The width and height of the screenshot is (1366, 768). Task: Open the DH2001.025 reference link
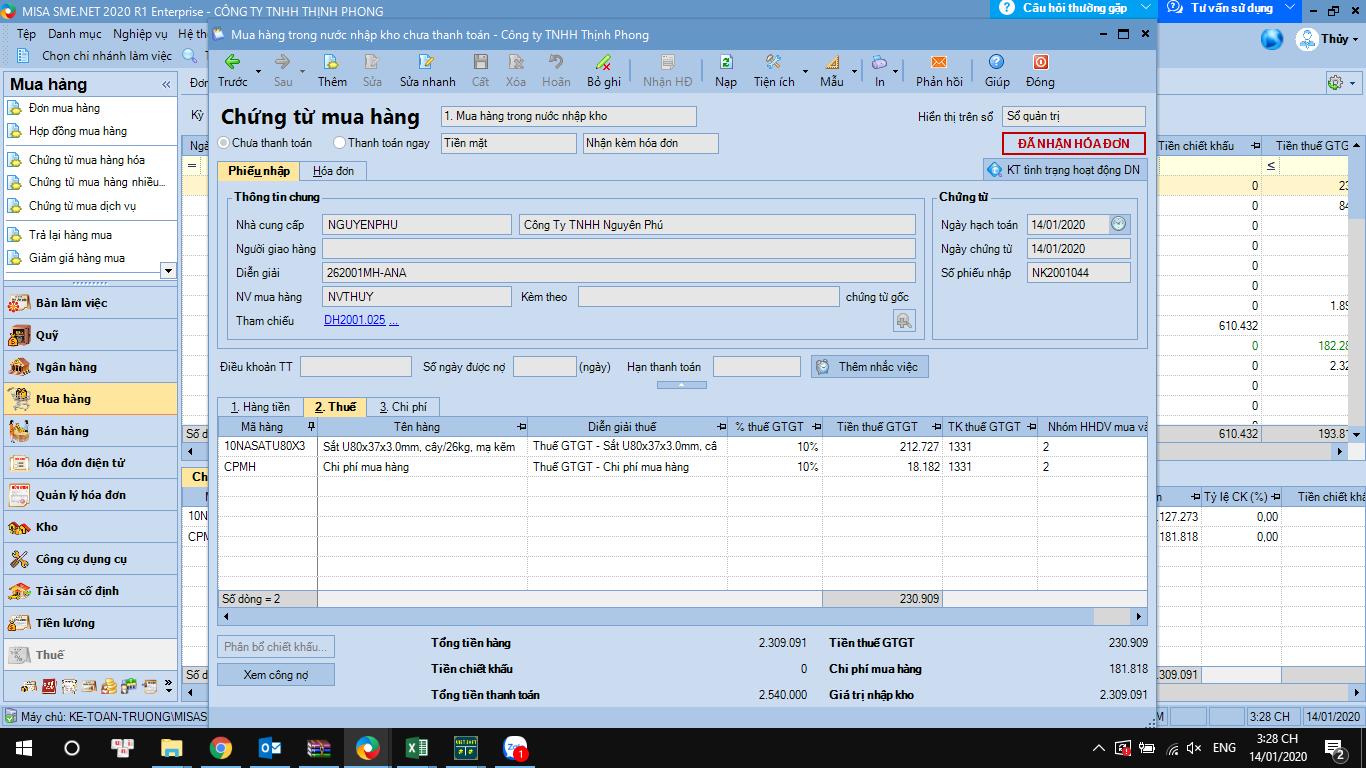[354, 320]
